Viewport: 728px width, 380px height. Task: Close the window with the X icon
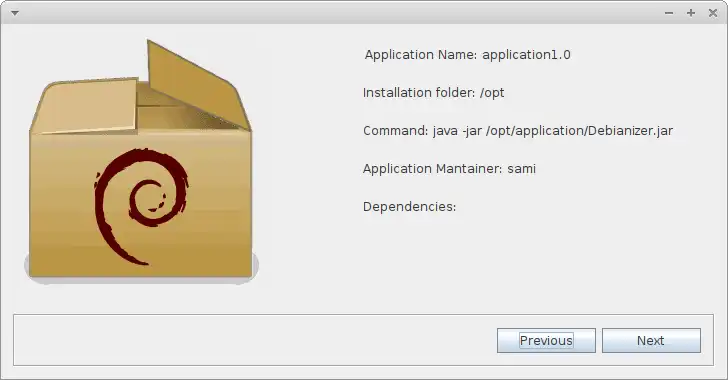[713, 13]
